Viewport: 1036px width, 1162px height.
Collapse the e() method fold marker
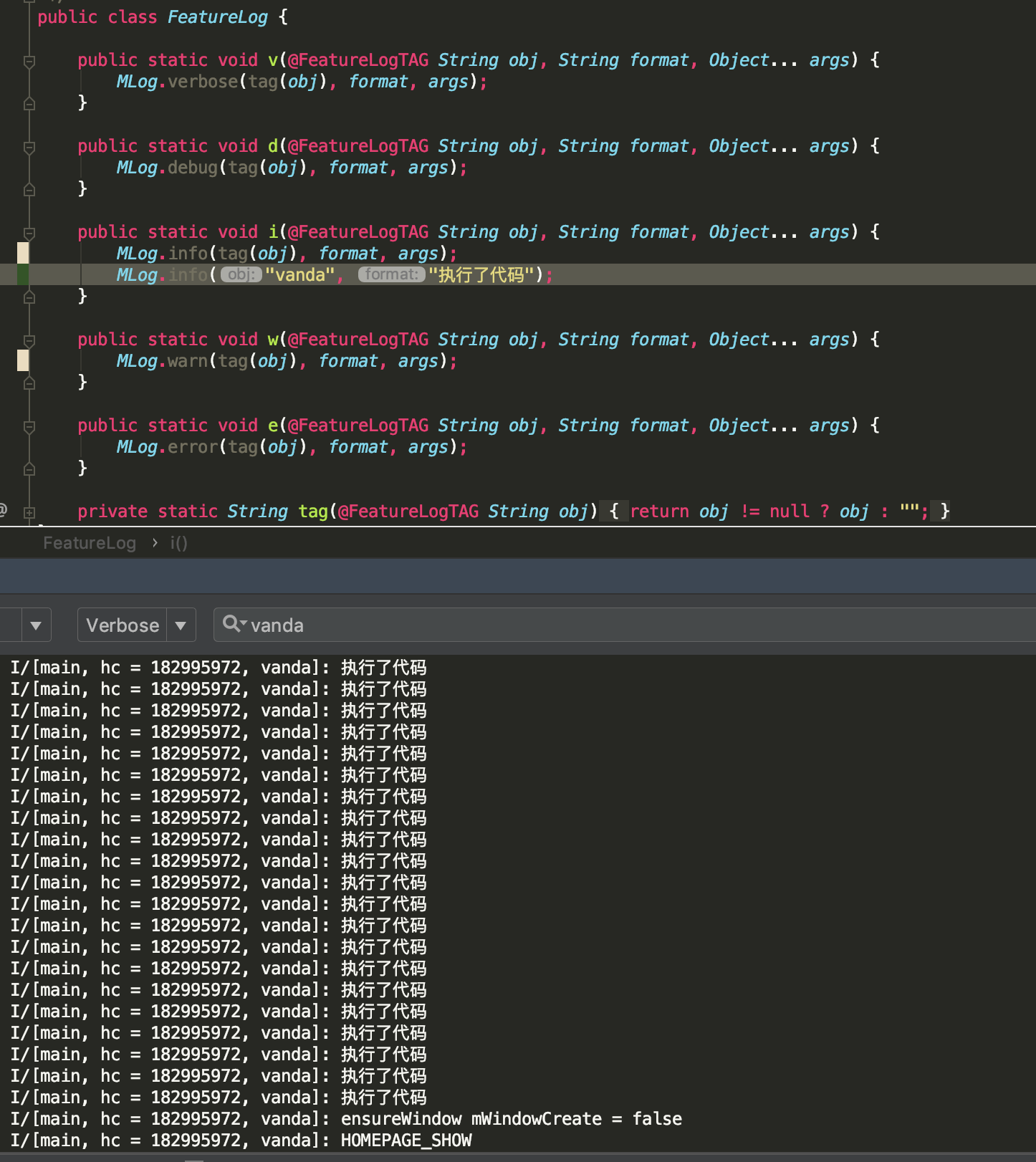pos(29,427)
